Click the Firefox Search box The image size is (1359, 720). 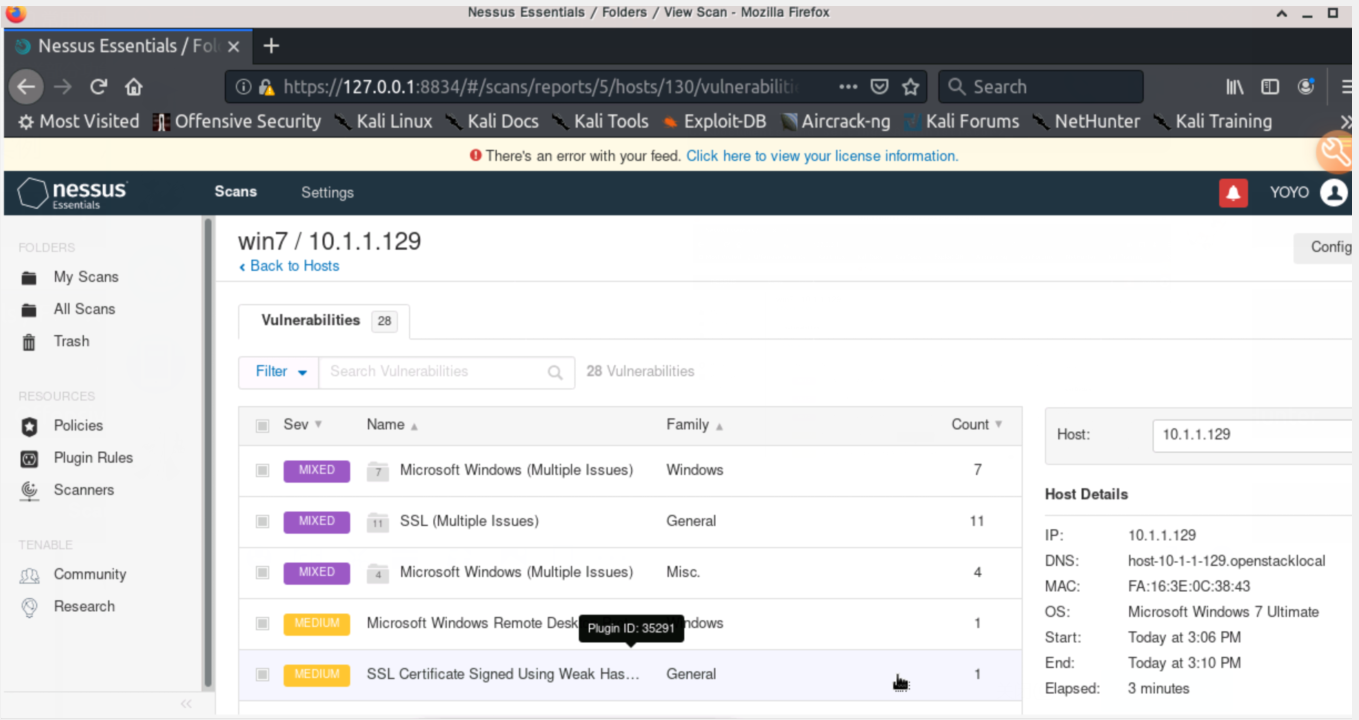coord(1041,87)
